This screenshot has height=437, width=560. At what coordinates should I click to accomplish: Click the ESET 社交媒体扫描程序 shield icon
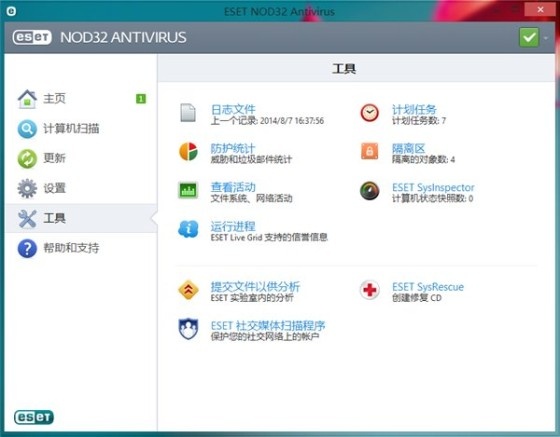[188, 329]
